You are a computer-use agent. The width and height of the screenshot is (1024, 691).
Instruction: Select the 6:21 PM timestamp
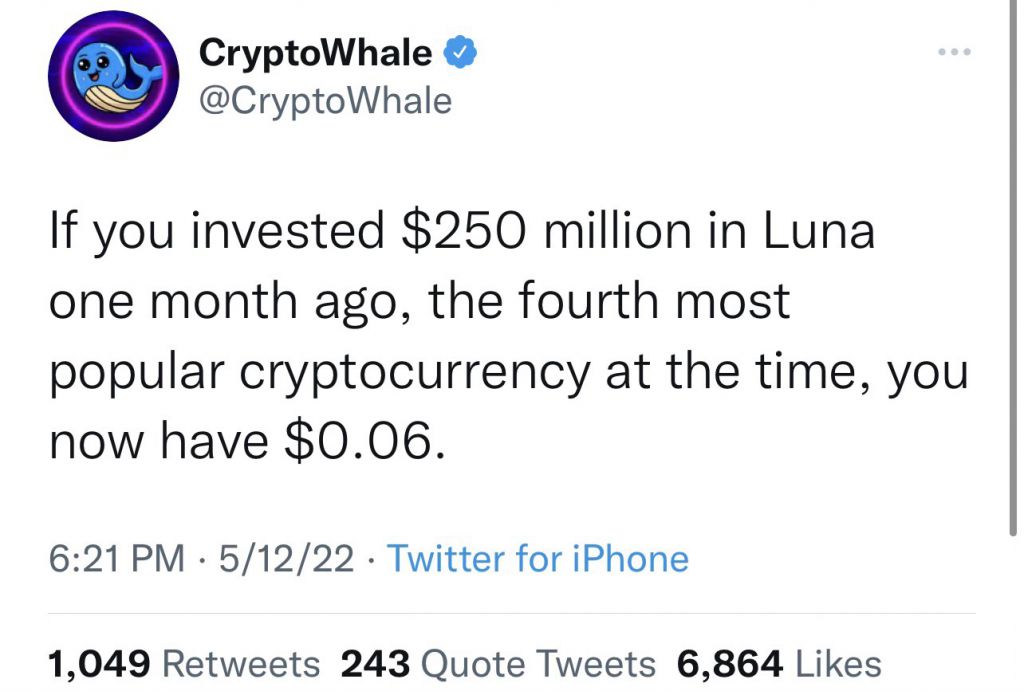[x=117, y=559]
